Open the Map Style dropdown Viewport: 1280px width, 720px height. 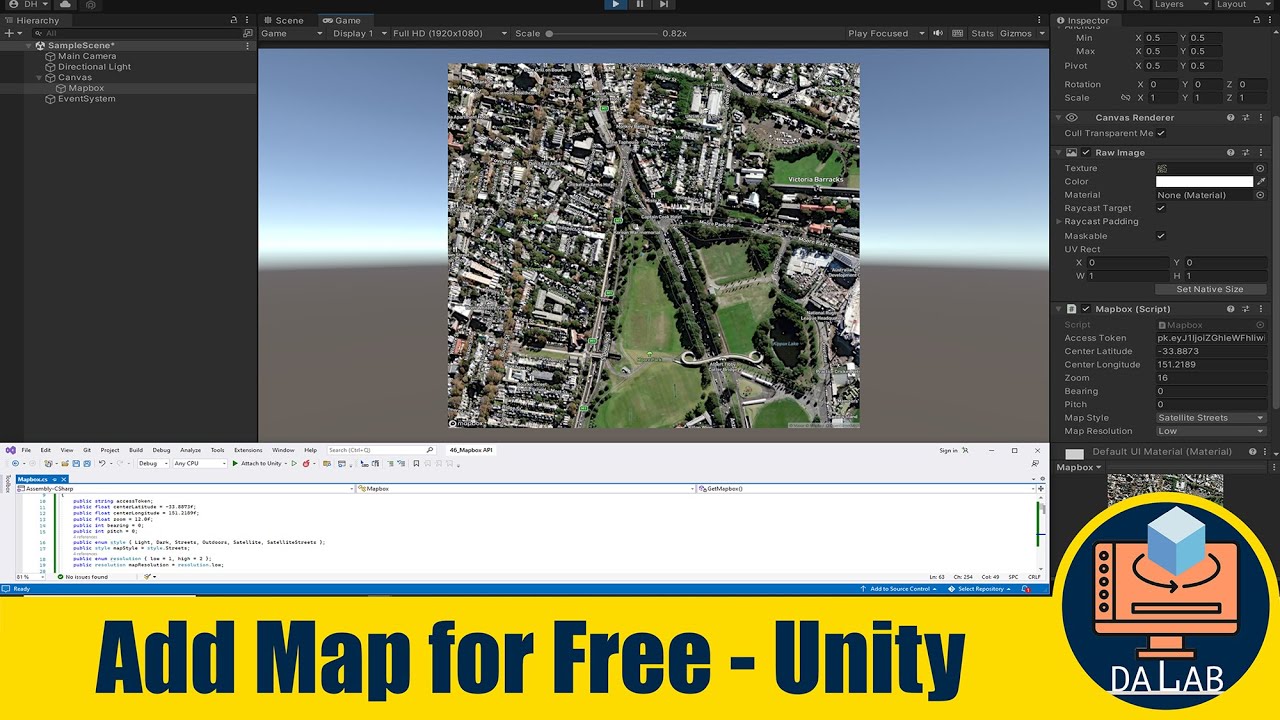(1210, 418)
